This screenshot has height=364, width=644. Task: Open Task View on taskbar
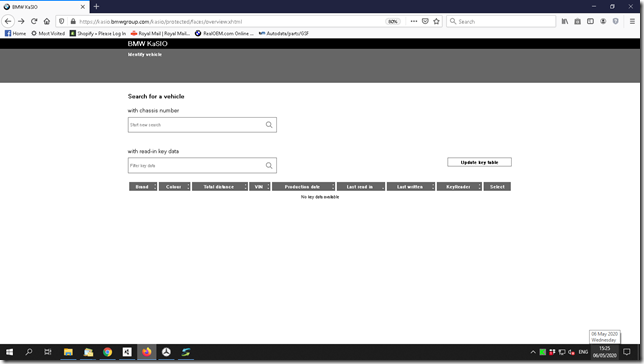[x=48, y=352]
